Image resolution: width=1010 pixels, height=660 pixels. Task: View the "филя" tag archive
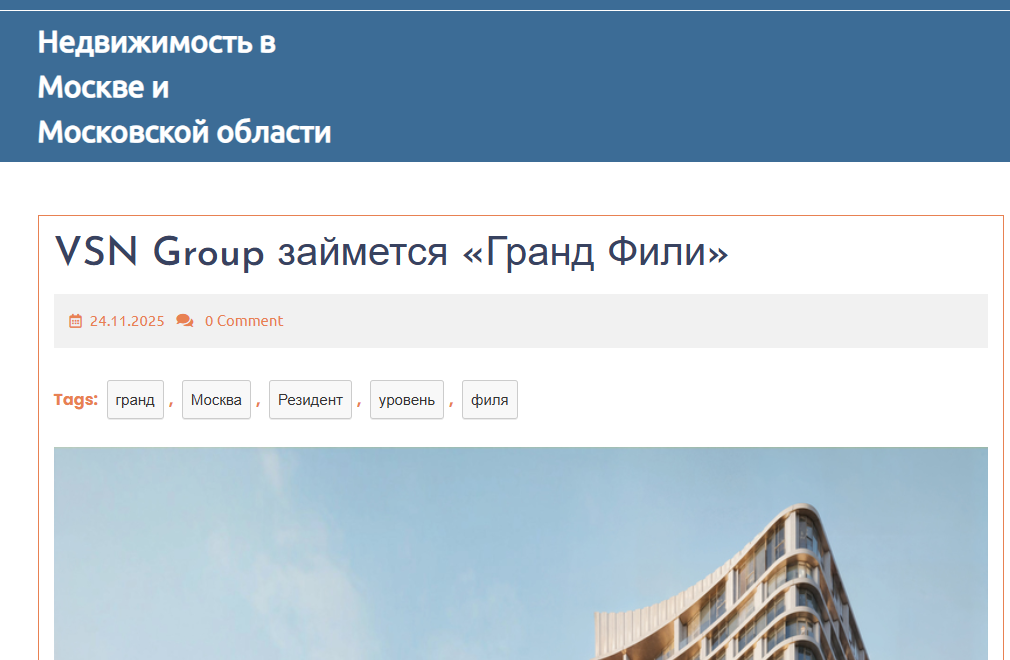(x=489, y=399)
